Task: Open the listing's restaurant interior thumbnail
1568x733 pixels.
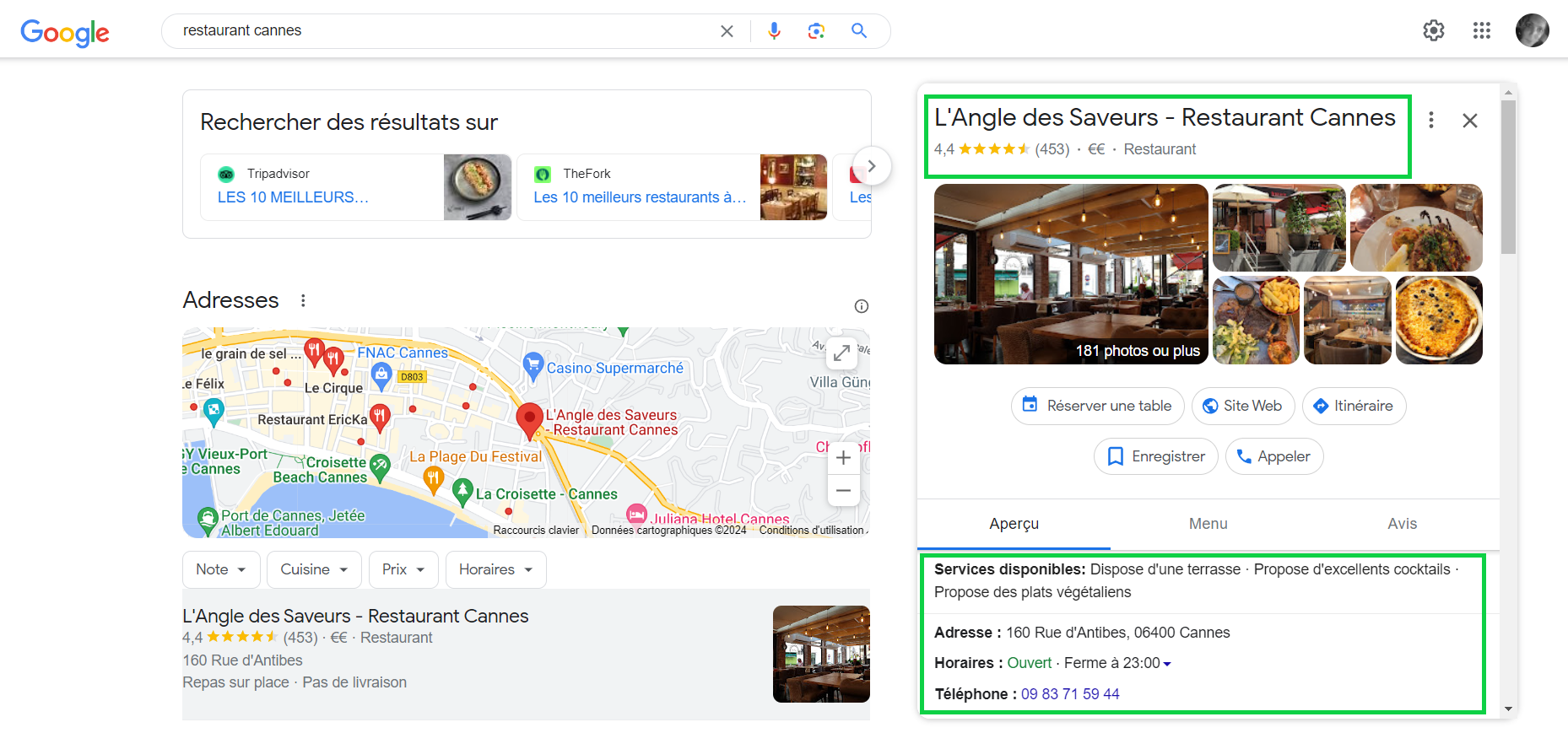Action: tap(821, 655)
